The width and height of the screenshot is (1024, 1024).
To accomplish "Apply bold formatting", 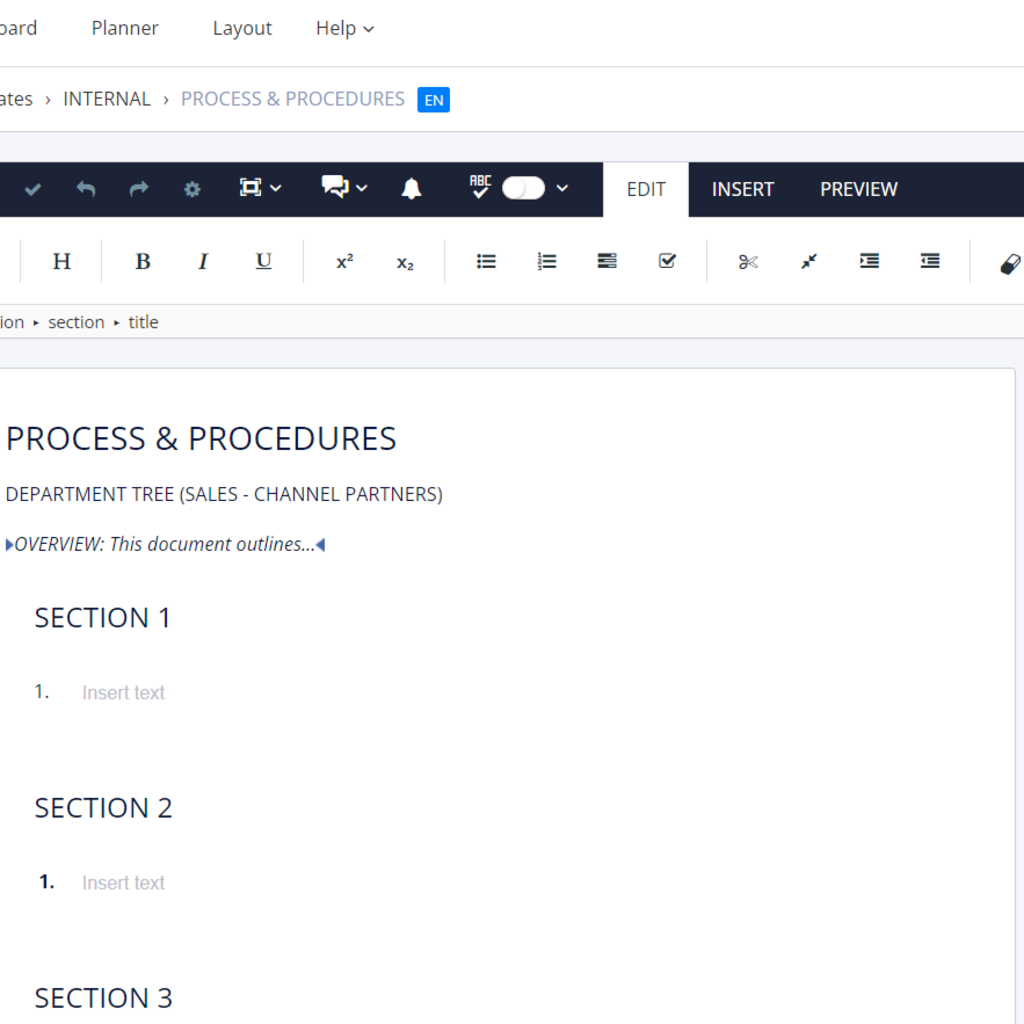I will point(143,262).
